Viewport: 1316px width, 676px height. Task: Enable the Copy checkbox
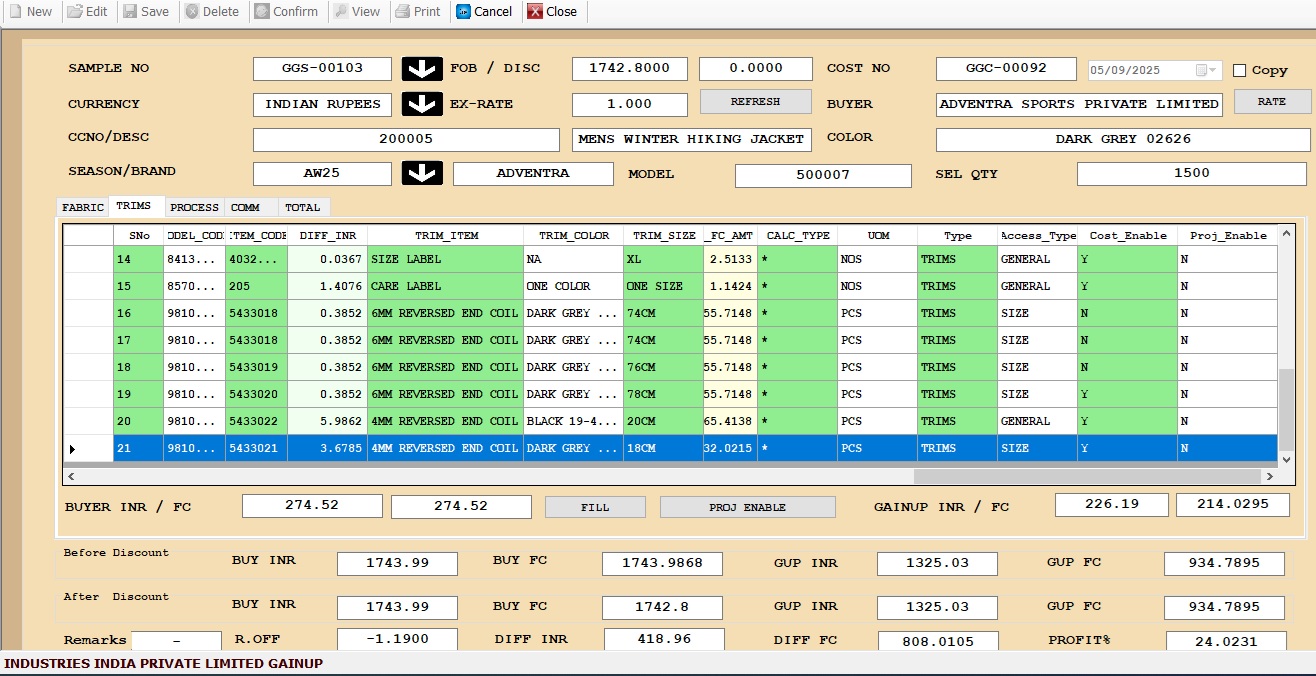pos(1240,70)
